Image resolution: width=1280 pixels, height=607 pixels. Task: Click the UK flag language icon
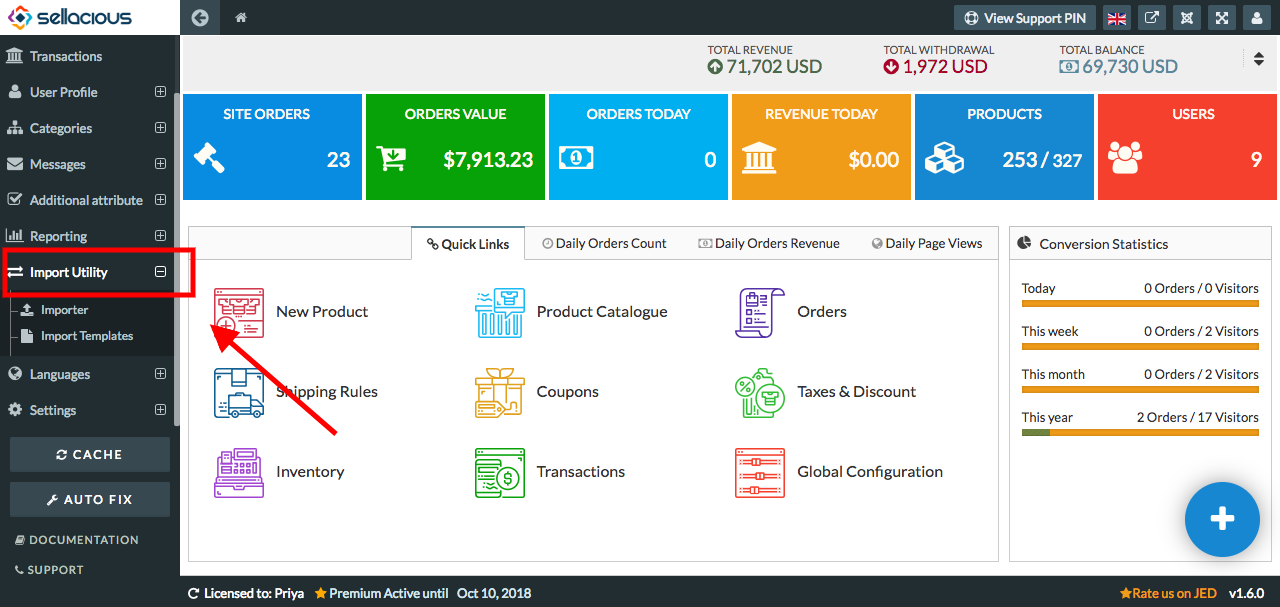[1117, 18]
